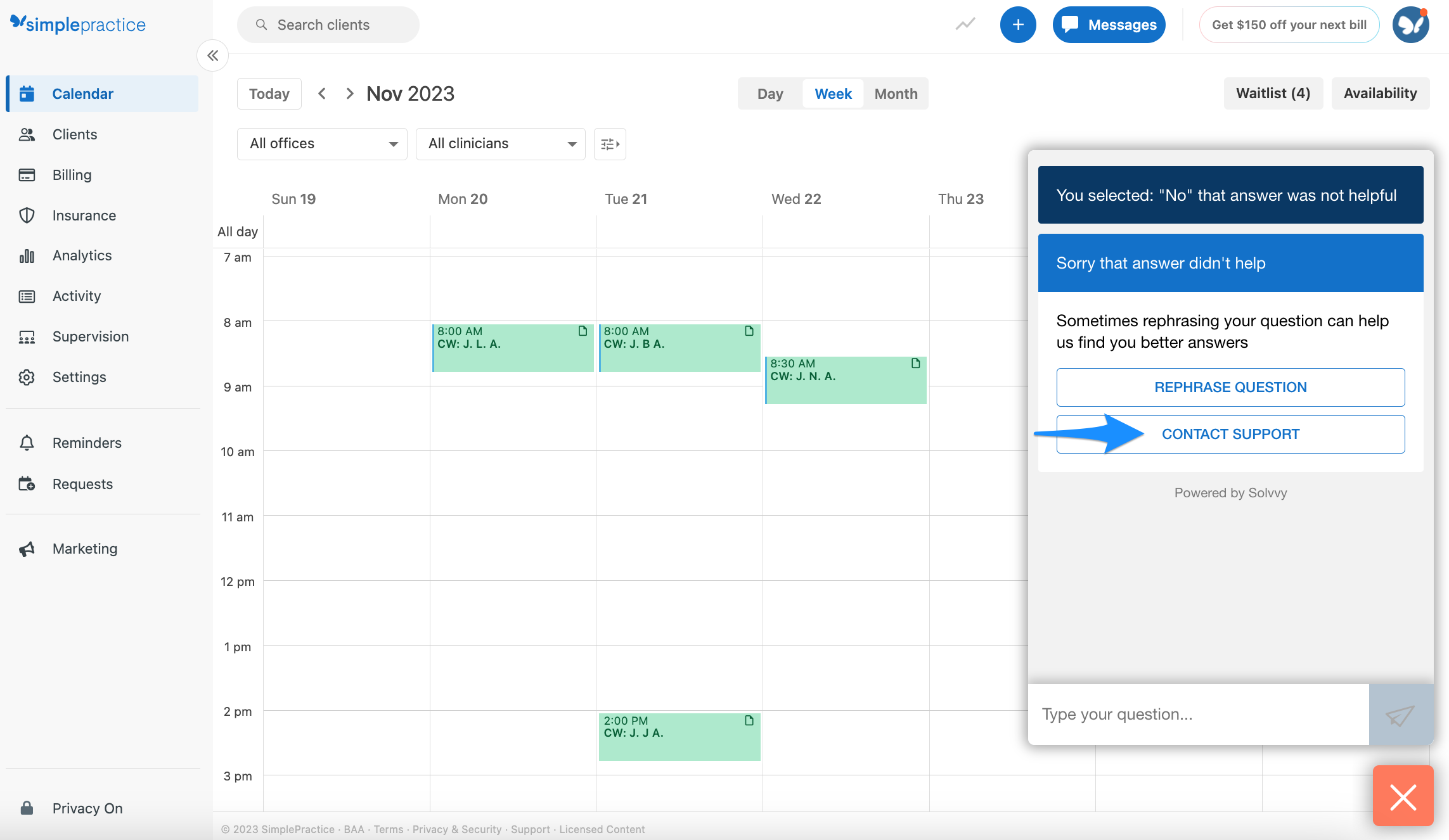Open the Billing section

72,175
